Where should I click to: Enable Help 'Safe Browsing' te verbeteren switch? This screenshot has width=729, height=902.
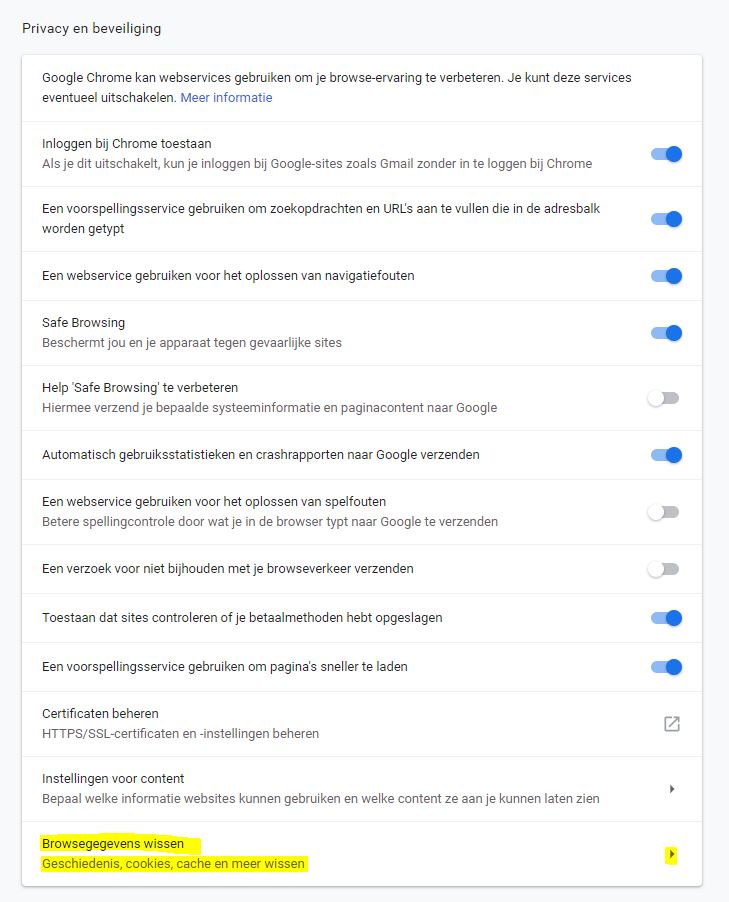[x=663, y=398]
